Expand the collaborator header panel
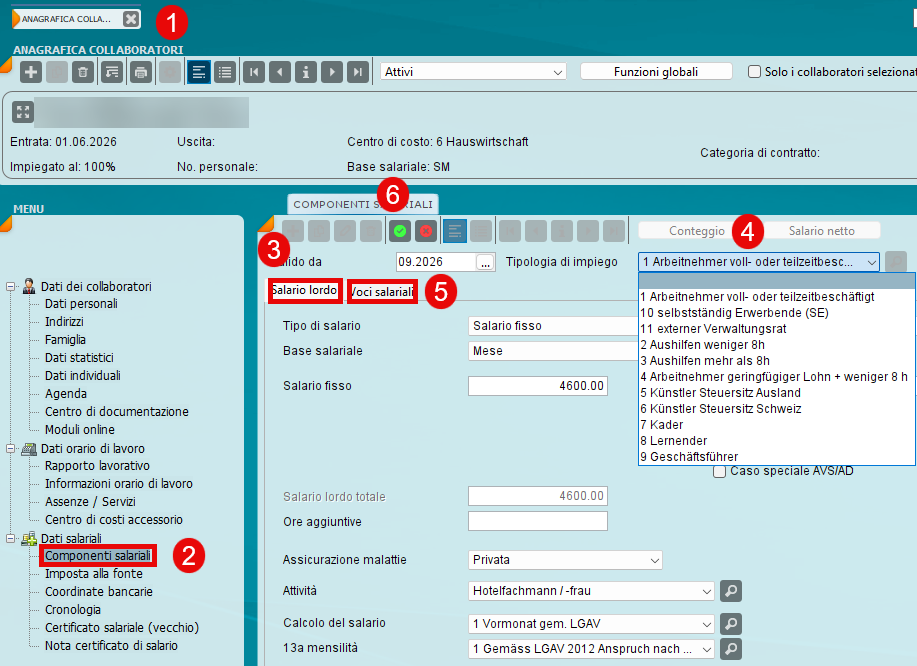This screenshot has height=666, width=917. click(x=23, y=112)
